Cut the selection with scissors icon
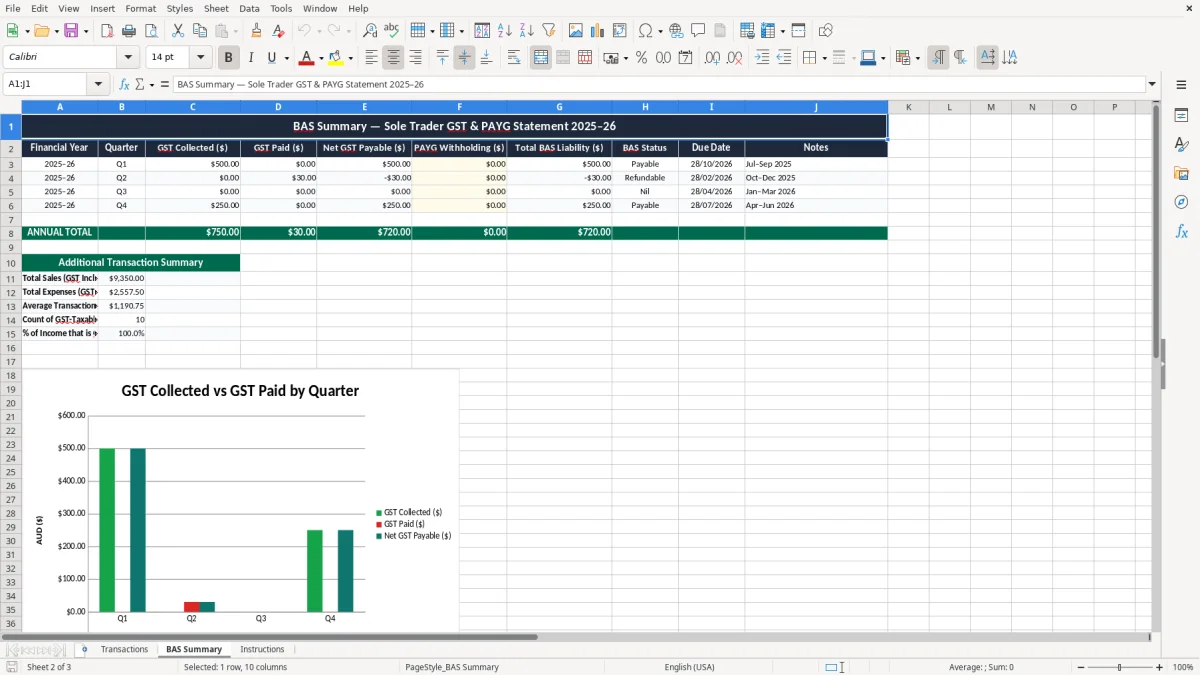The image size is (1200, 675). pos(177,30)
